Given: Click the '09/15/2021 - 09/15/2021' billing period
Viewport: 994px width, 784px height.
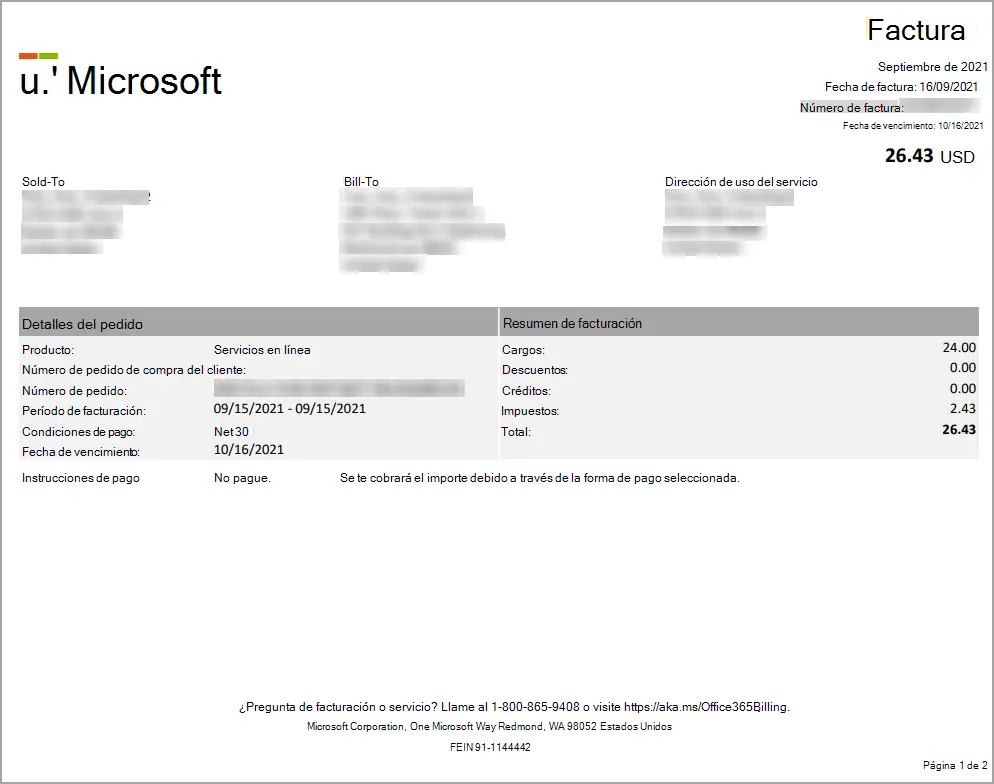Looking at the screenshot, I should click(x=290, y=409).
